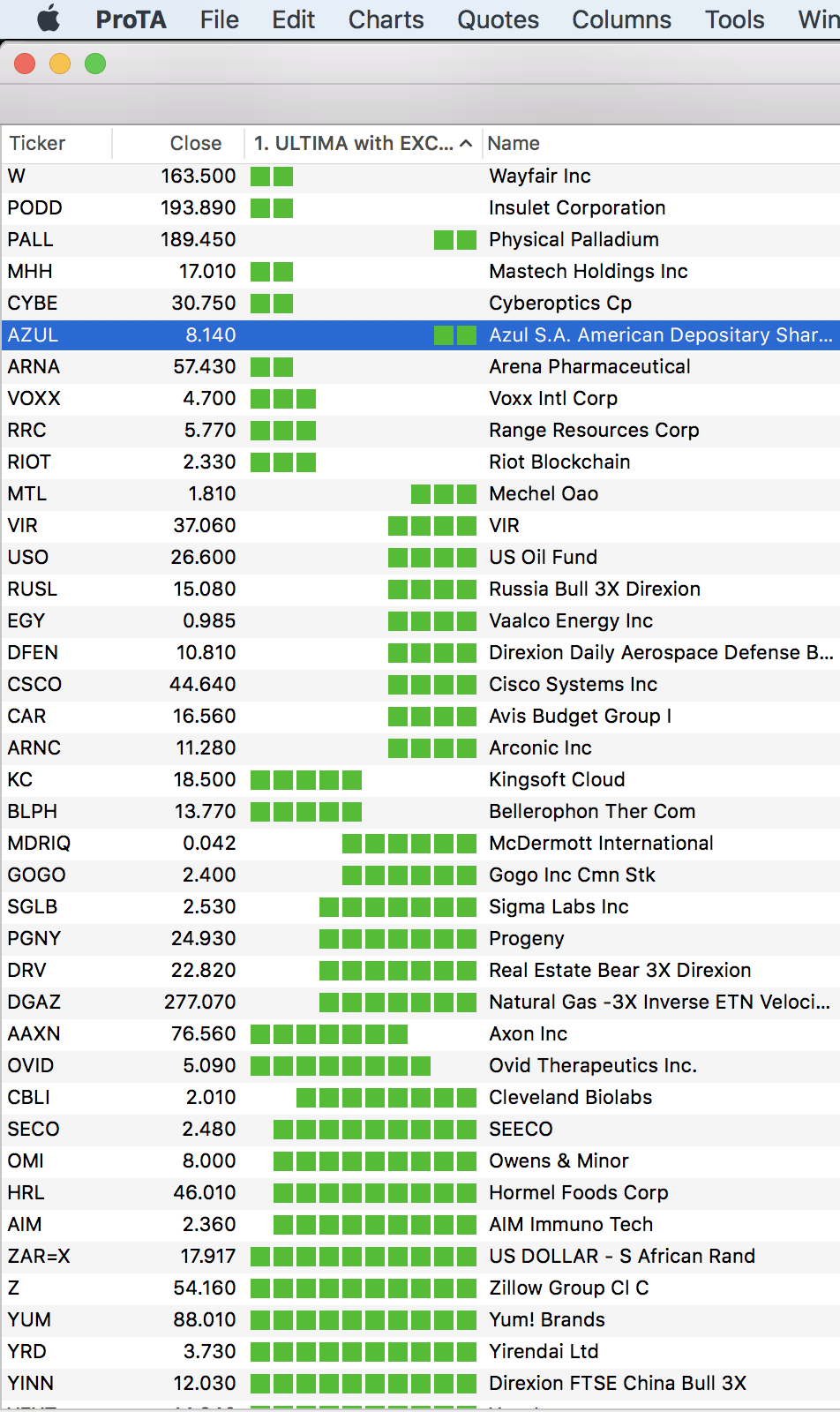This screenshot has height=1412, width=840.
Task: Click the sort arrow on ULTIMA column
Action: (x=466, y=144)
